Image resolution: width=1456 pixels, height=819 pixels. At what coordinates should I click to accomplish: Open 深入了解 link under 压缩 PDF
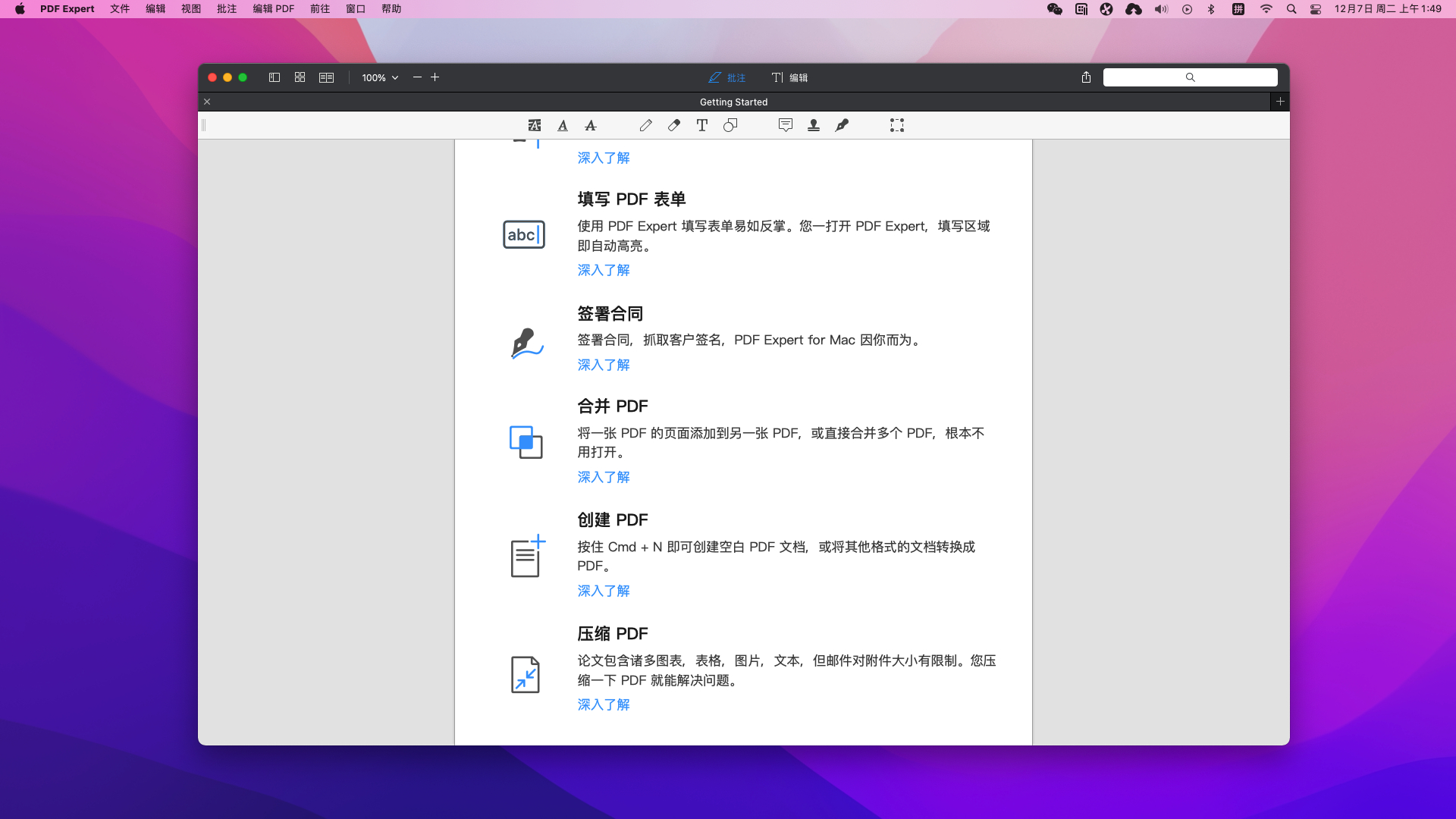click(x=603, y=704)
